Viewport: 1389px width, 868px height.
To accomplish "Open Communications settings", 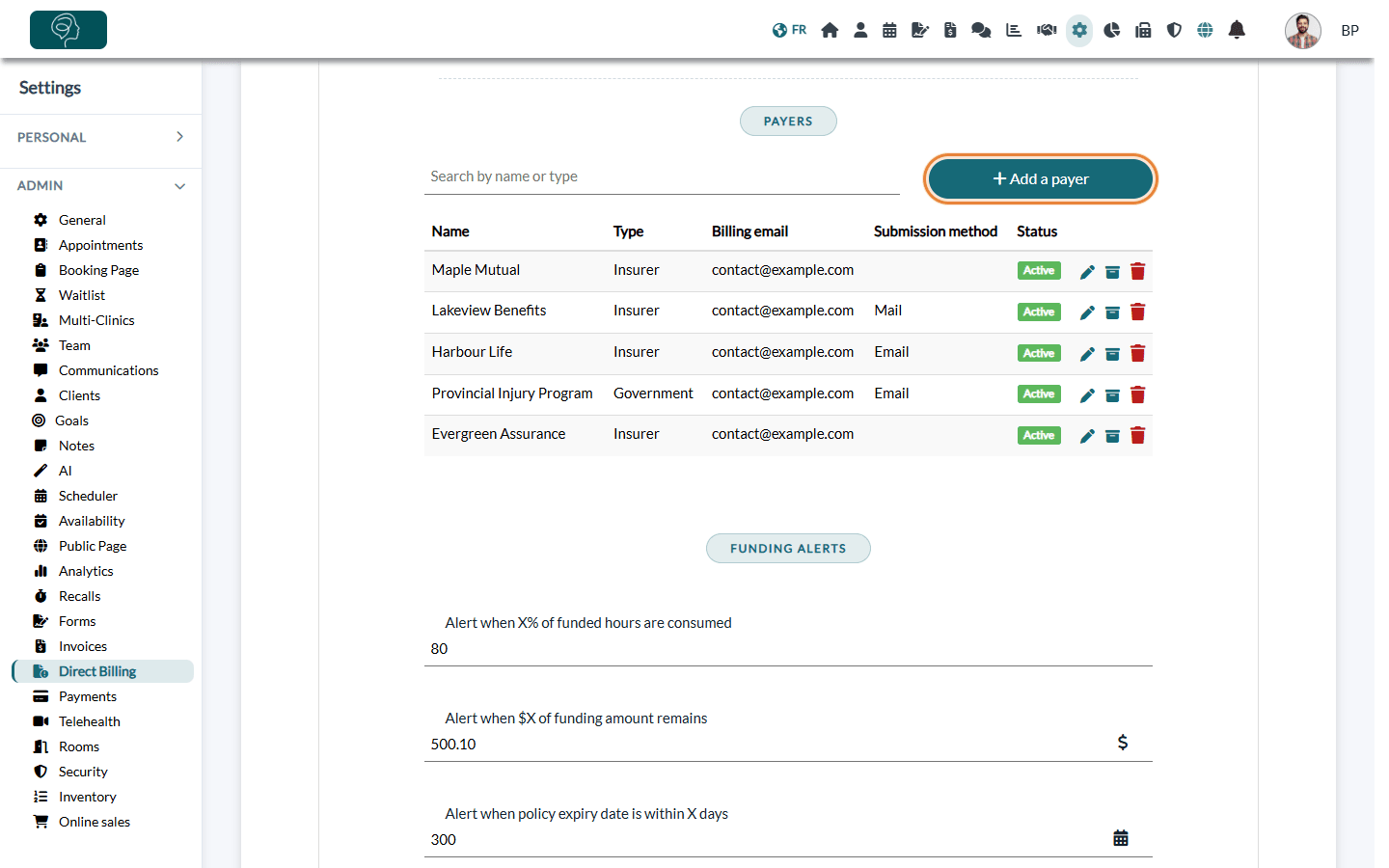I will [108, 370].
